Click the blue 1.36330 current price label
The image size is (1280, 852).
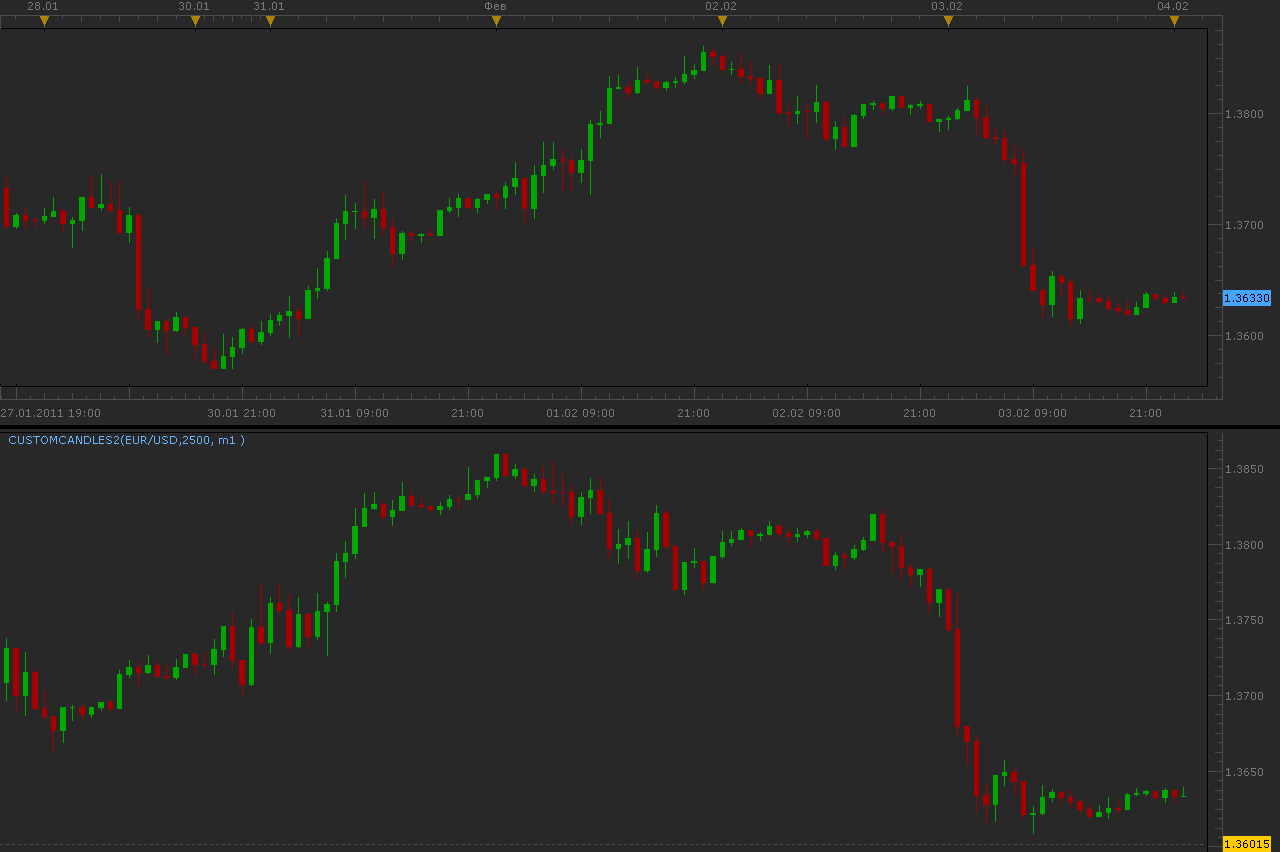tap(1247, 298)
